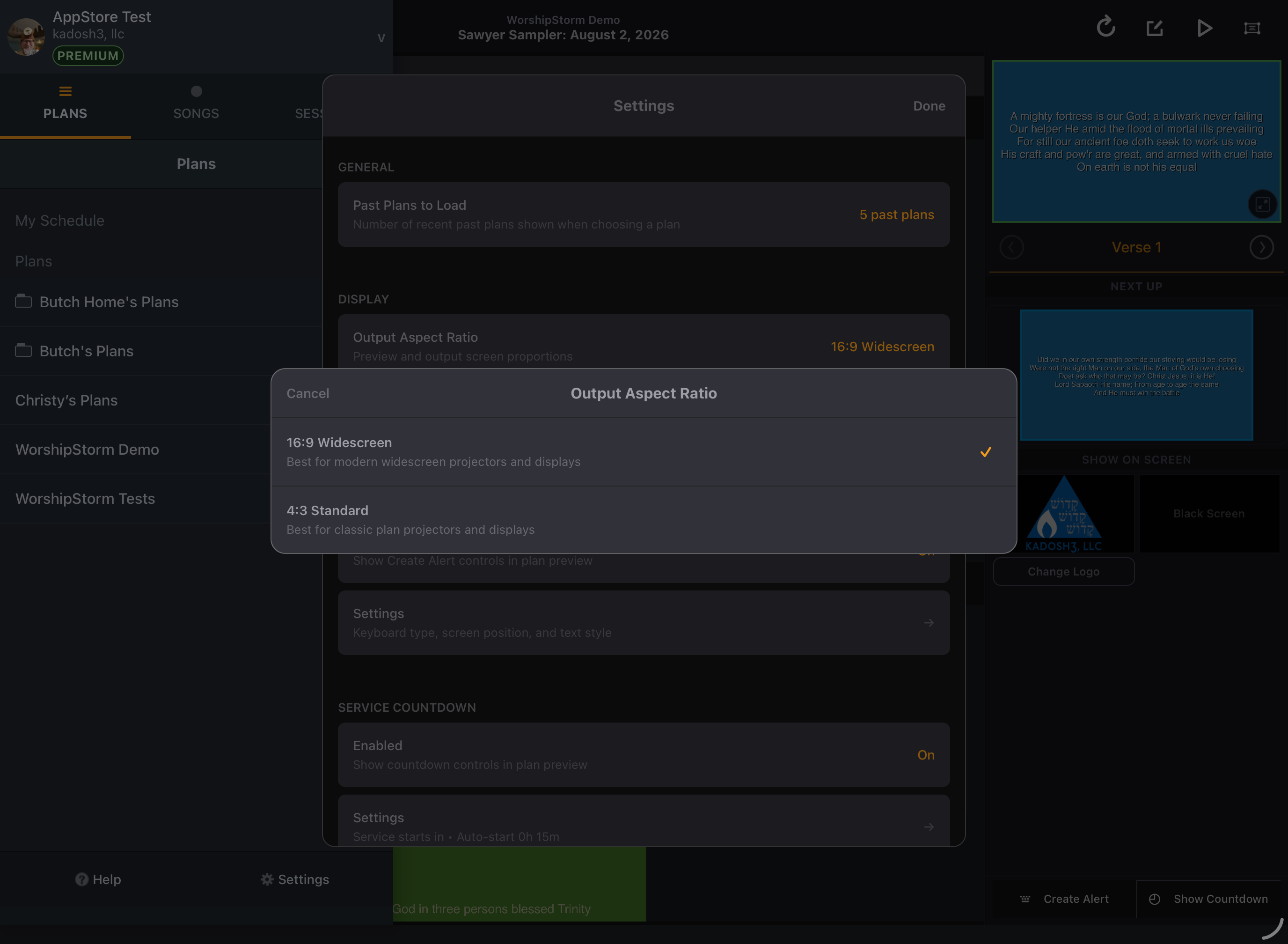Click the PREMIUM badge
This screenshot has height=944, width=1288.
[88, 55]
